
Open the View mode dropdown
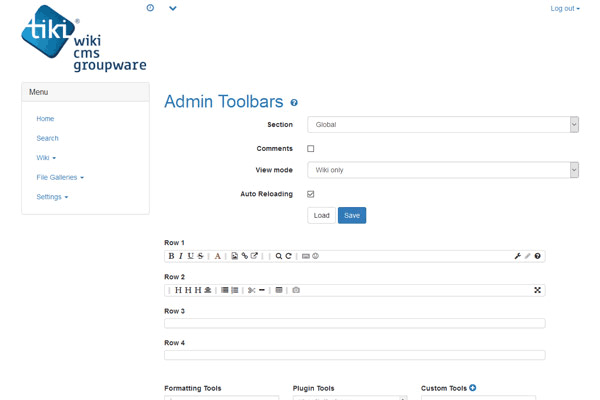tap(443, 170)
